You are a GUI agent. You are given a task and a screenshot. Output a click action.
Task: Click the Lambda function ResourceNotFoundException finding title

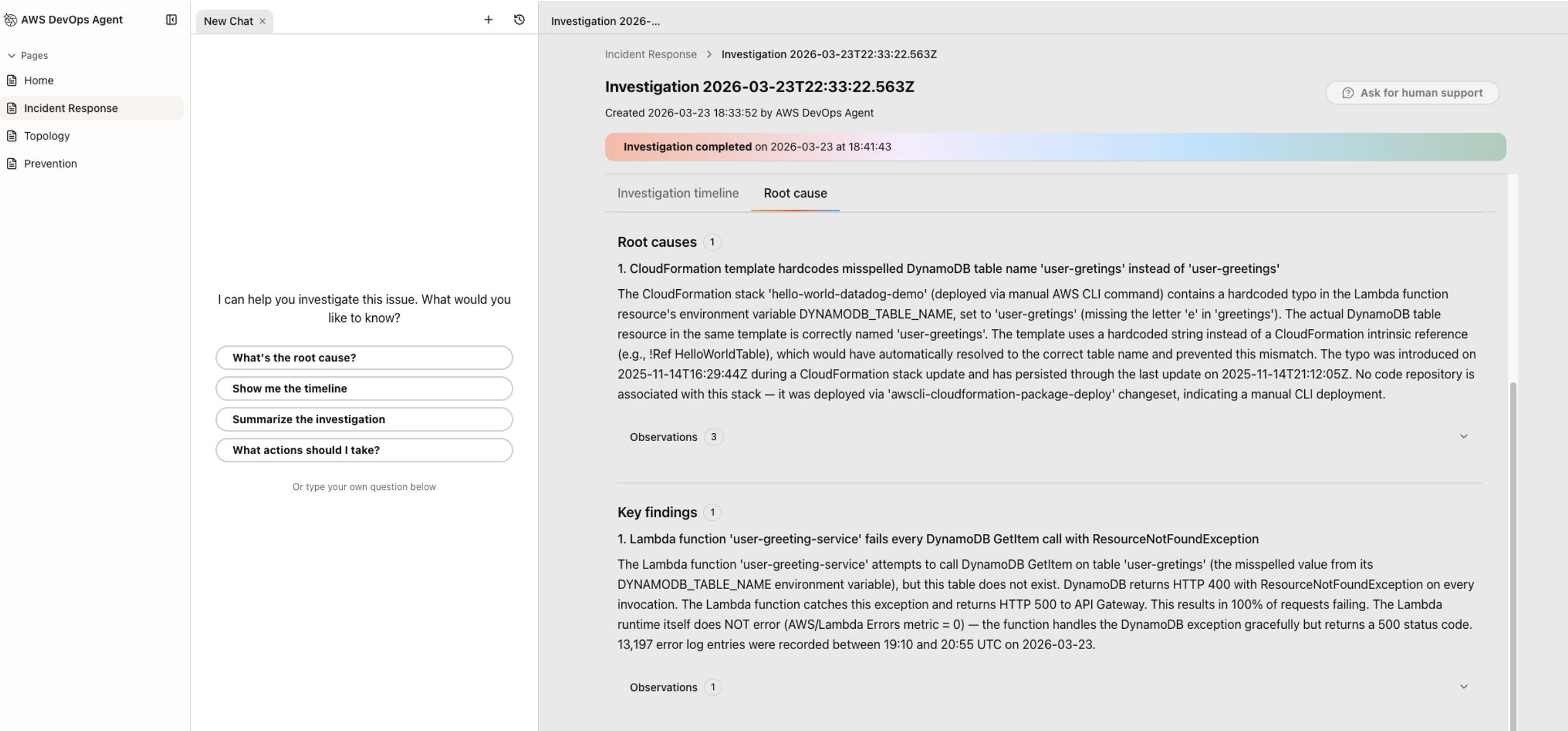point(938,539)
